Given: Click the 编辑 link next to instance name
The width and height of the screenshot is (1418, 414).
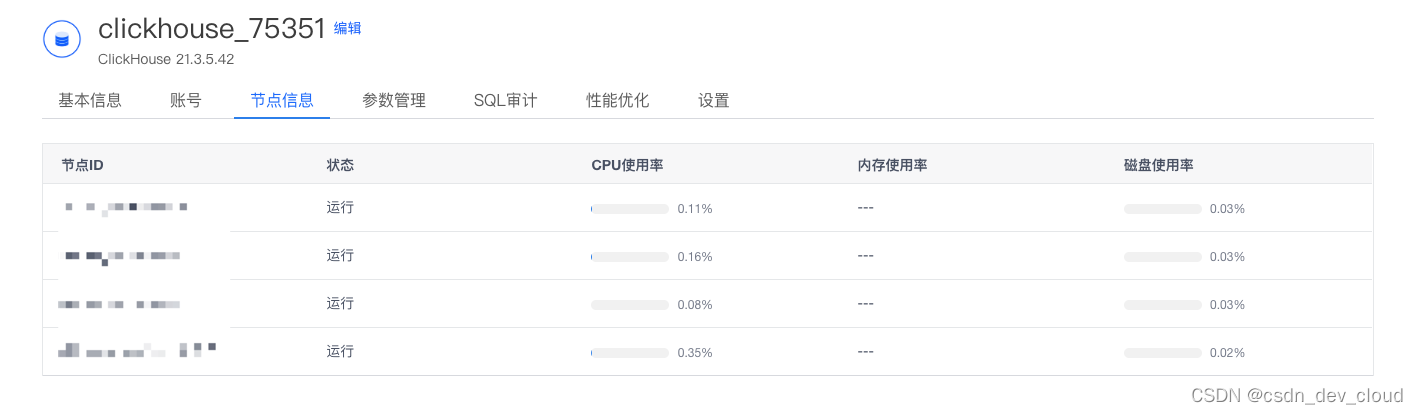Looking at the screenshot, I should pyautogui.click(x=347, y=28).
